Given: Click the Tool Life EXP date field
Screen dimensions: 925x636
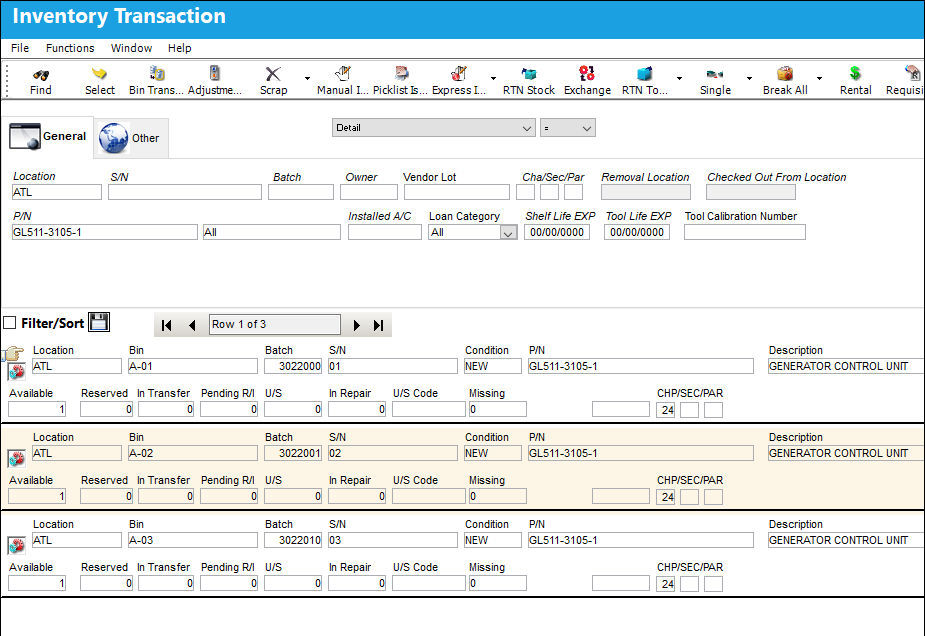Looking at the screenshot, I should pyautogui.click(x=637, y=232).
